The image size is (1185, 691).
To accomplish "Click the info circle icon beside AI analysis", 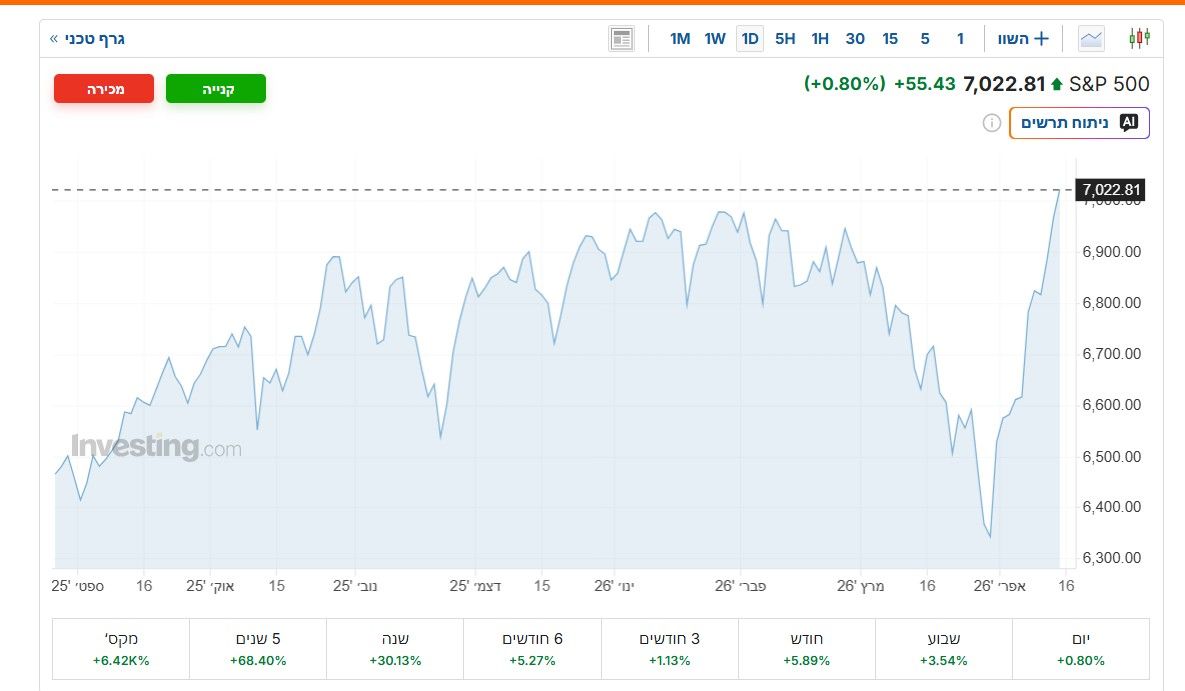I will coord(991,123).
